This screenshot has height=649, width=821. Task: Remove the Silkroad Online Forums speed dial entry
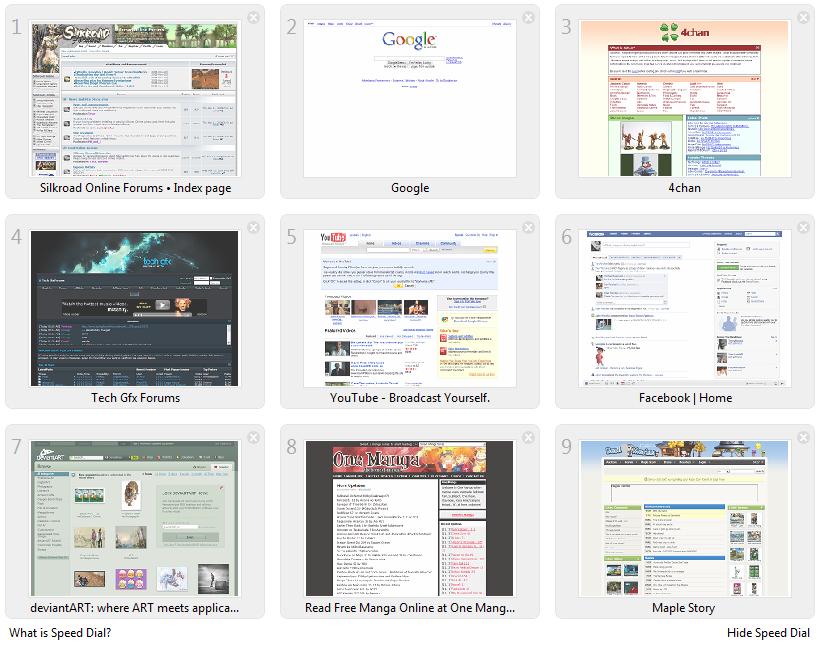pyautogui.click(x=253, y=17)
